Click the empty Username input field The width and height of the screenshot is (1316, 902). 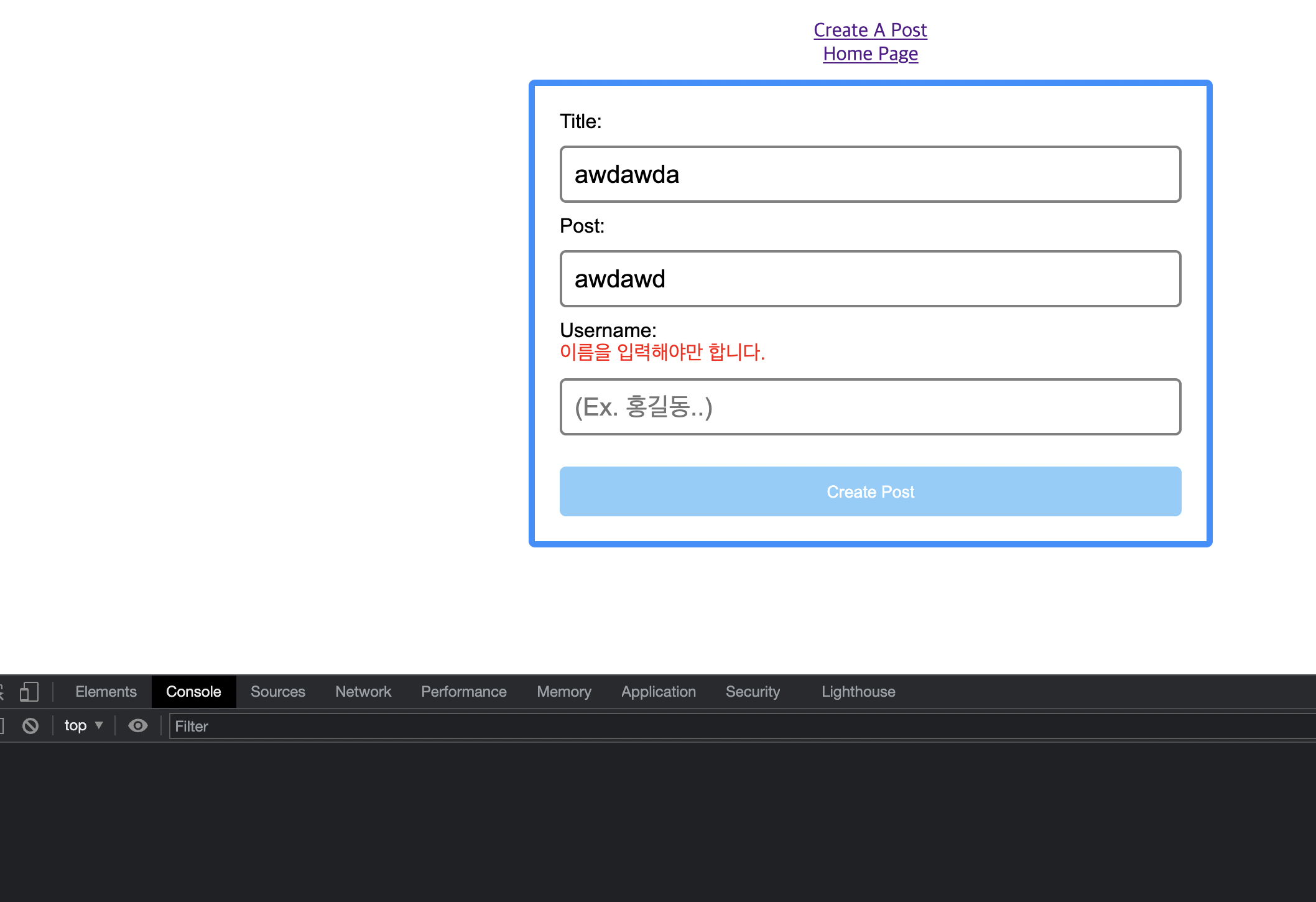point(870,407)
